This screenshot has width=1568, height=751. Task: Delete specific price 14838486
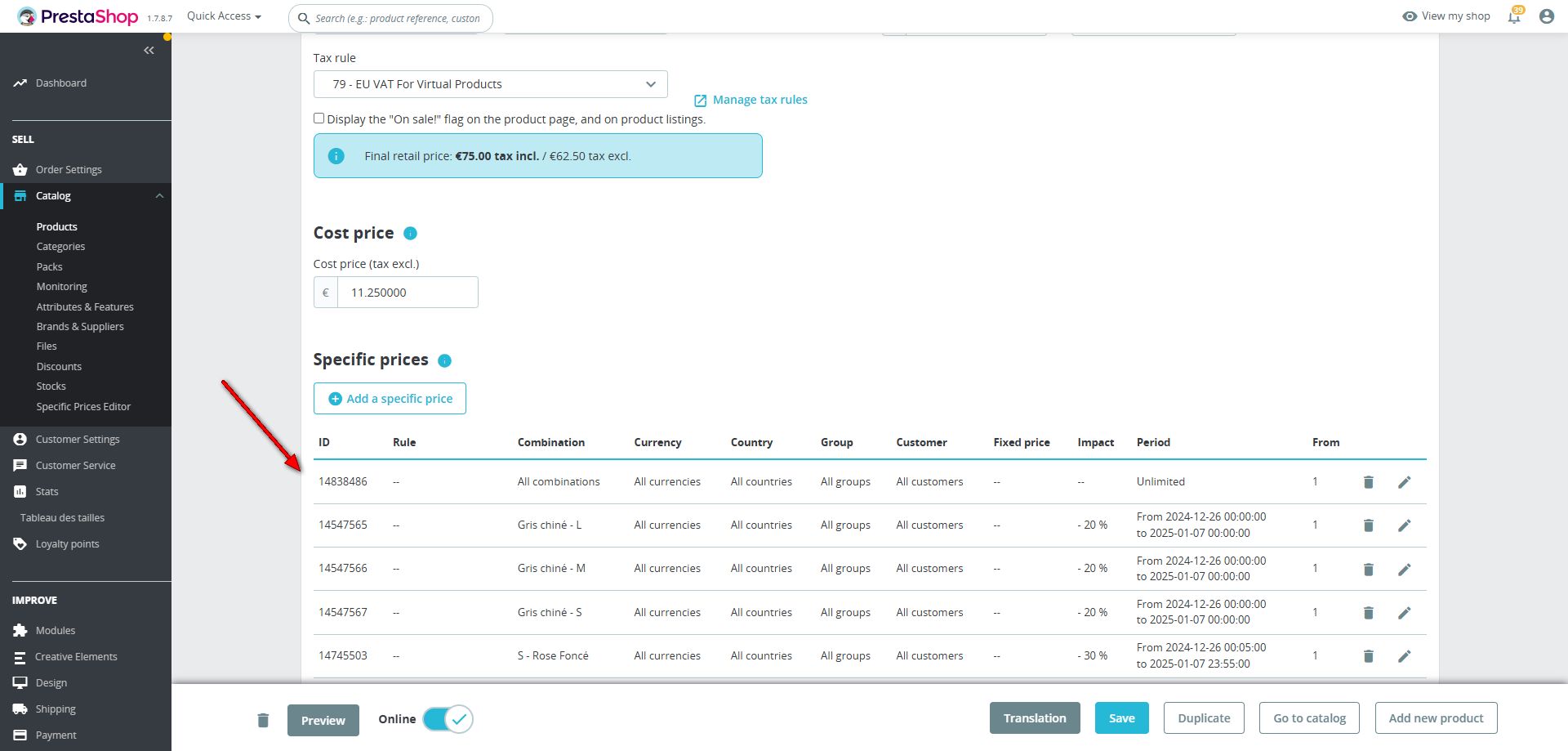(x=1369, y=482)
